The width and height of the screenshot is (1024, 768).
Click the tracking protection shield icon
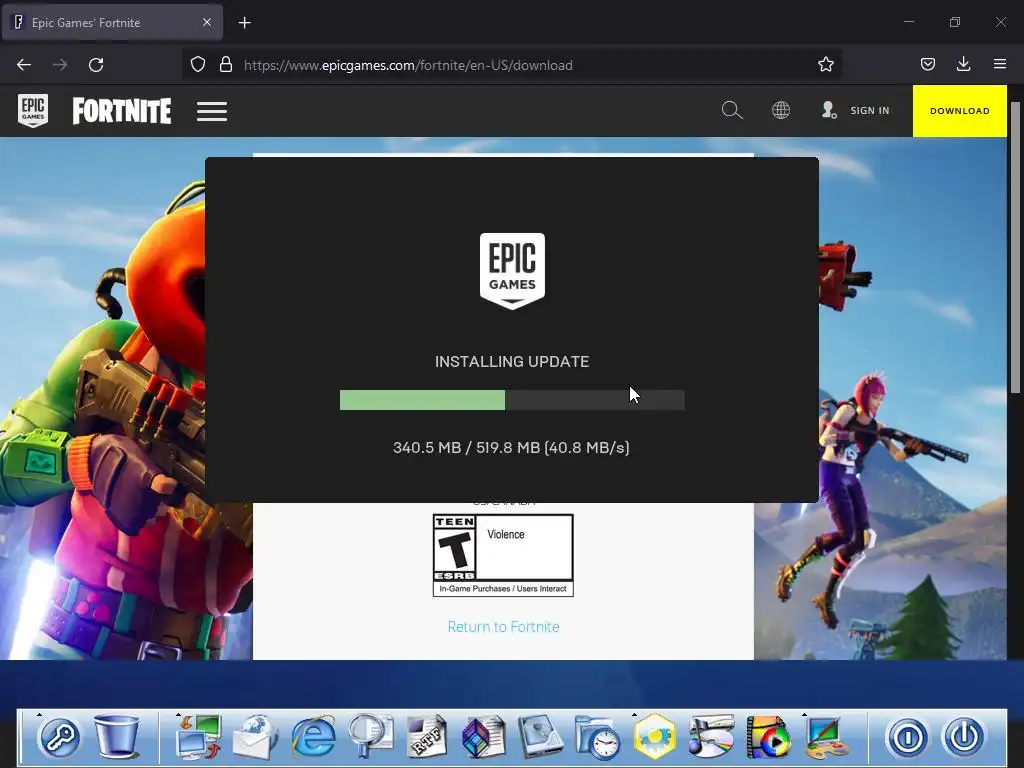tap(198, 64)
